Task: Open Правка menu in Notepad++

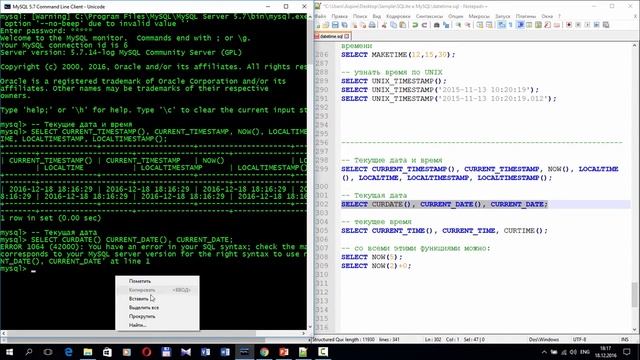Action: pos(339,16)
